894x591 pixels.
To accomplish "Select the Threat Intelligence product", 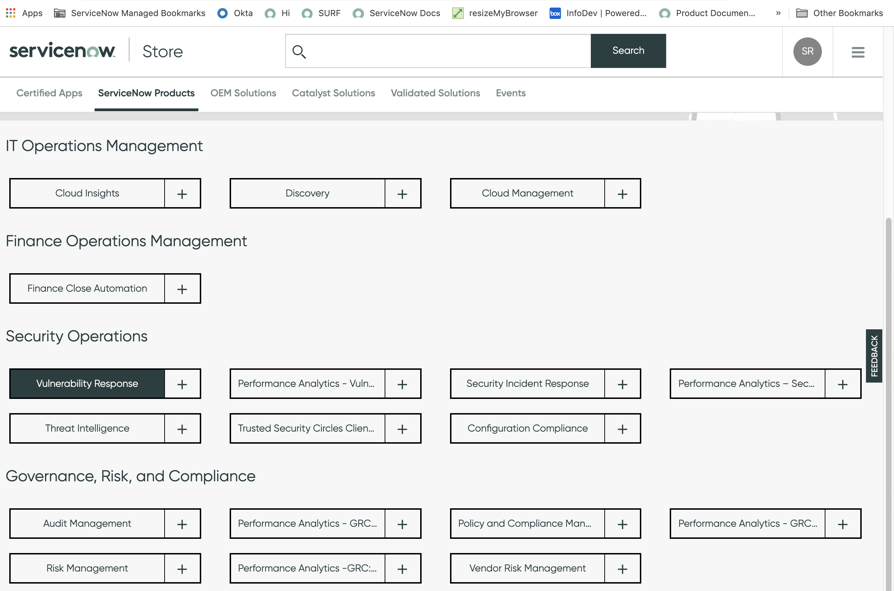I will [x=87, y=429].
